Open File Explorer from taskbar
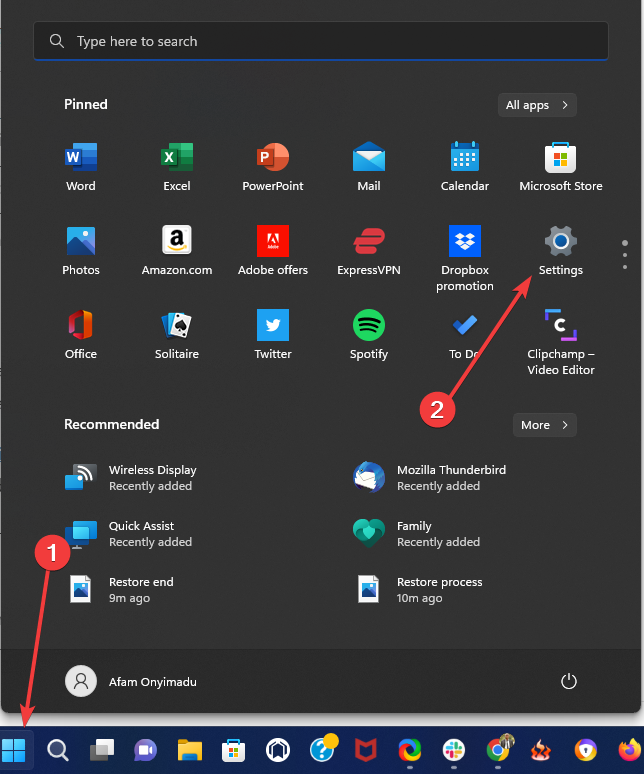 tap(190, 750)
